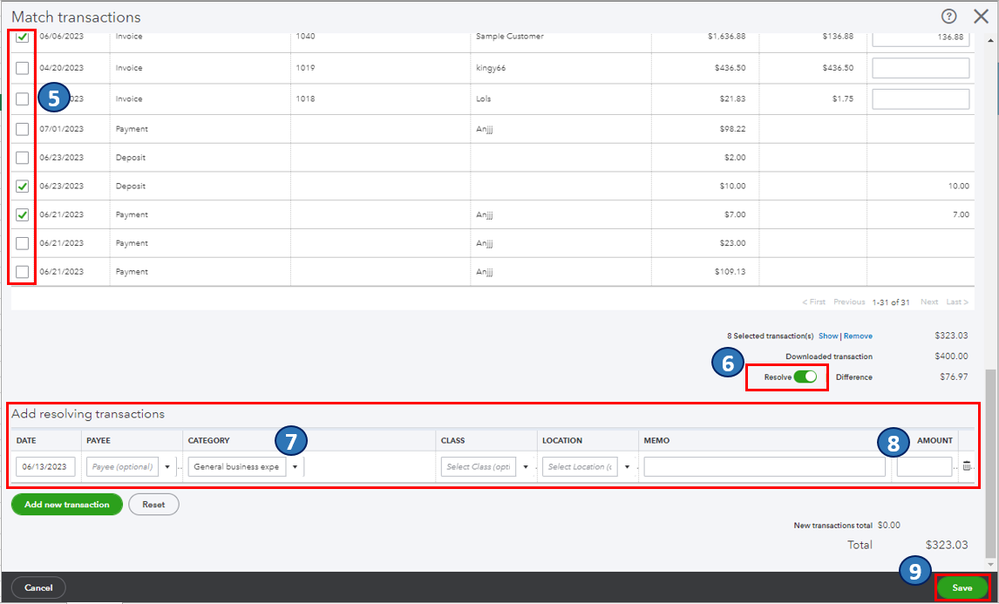
Task: Click the $1,636.88 amount cell
Action: click(x=726, y=36)
